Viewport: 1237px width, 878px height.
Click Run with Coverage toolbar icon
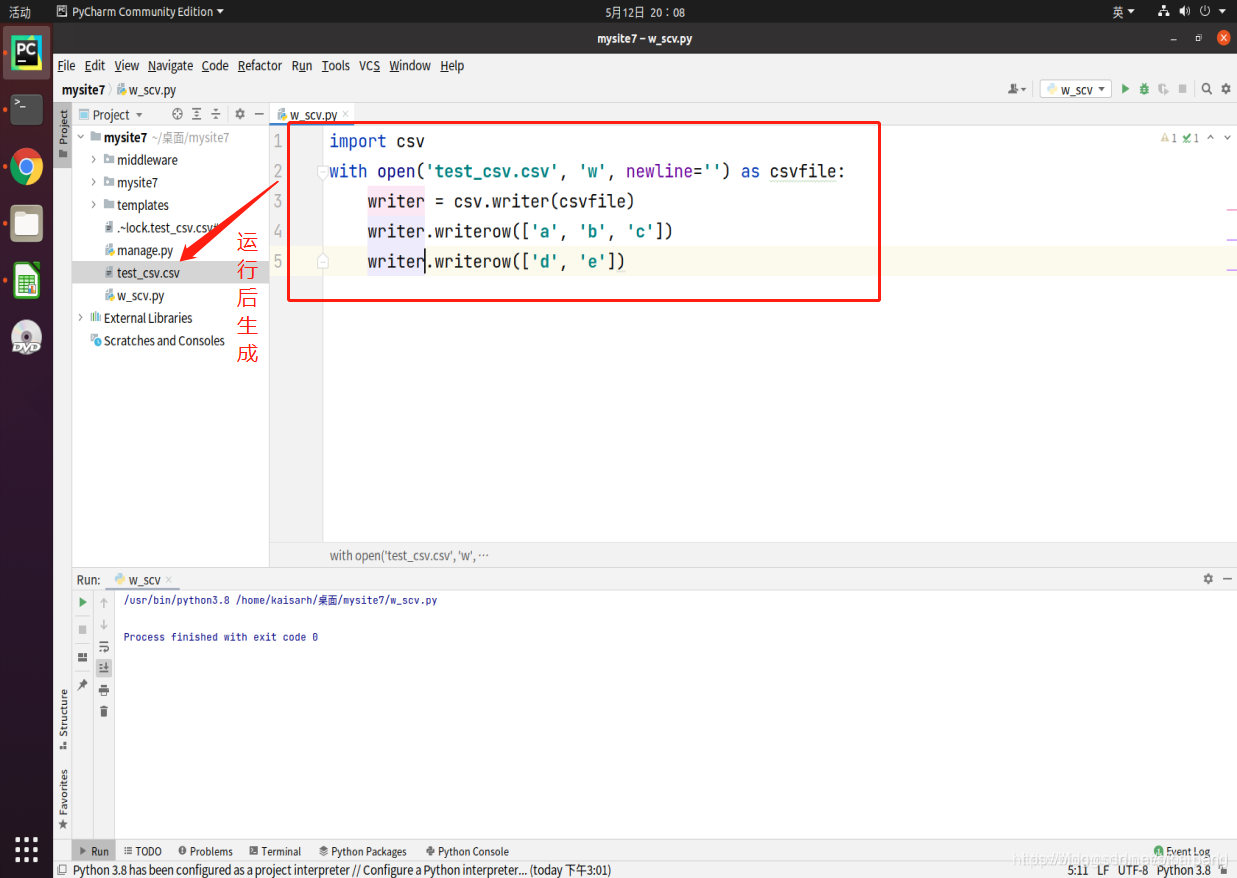1163,89
